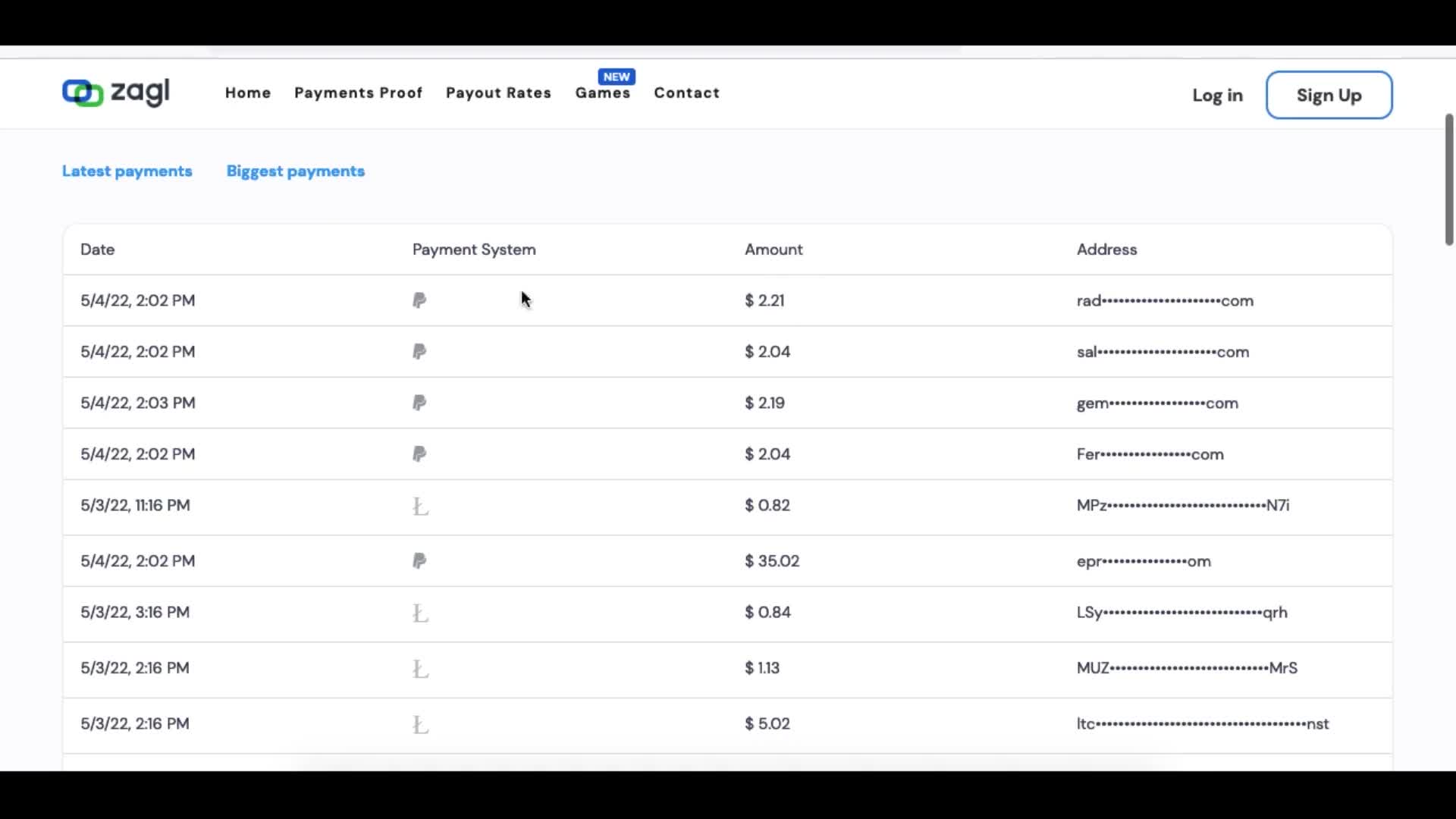This screenshot has height=819, width=1456.
Task: Open Payout Rates in navigation
Action: pyautogui.click(x=498, y=93)
